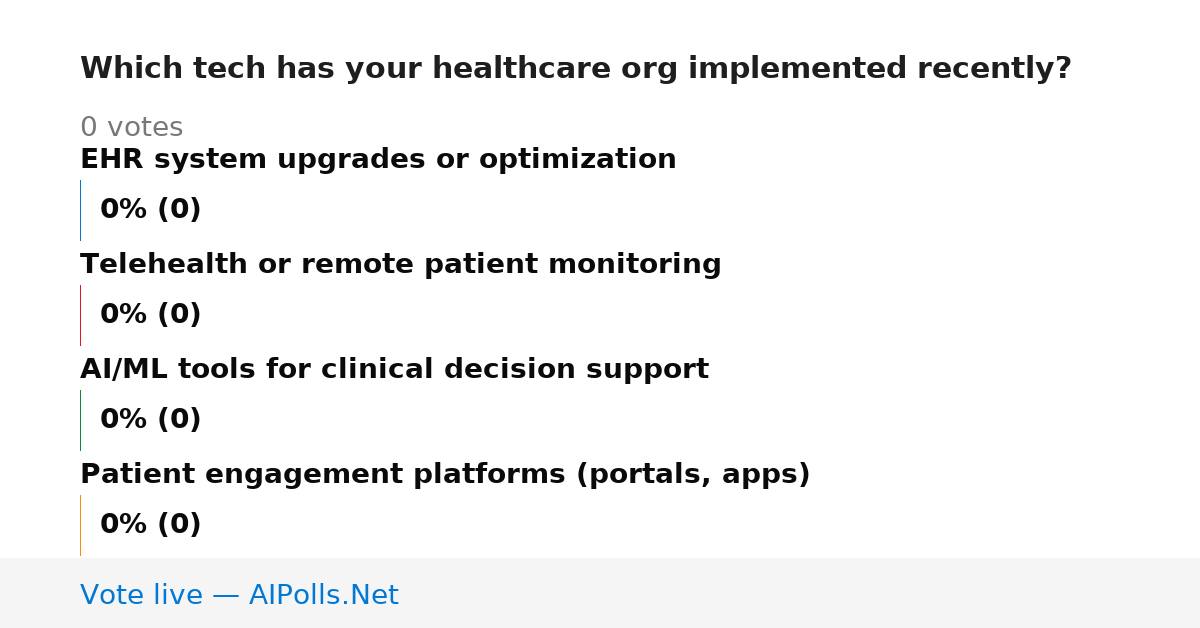Pick AI/ML tools for clinical decision support
The image size is (1200, 628).
point(394,370)
